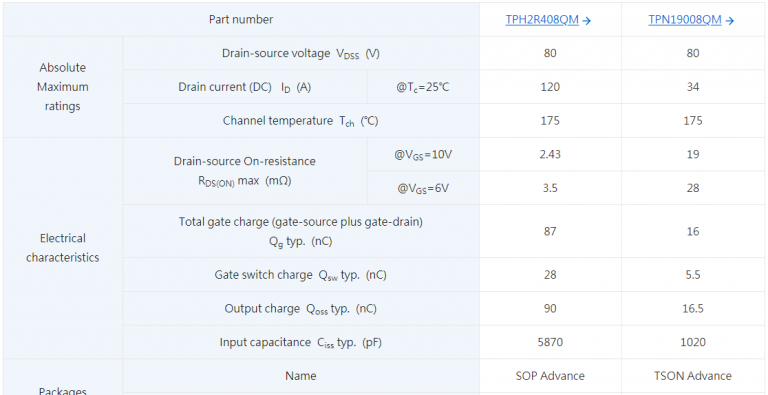The width and height of the screenshot is (768, 395).
Task: Click the @VGS=6V condition cell
Action: [x=423, y=188]
